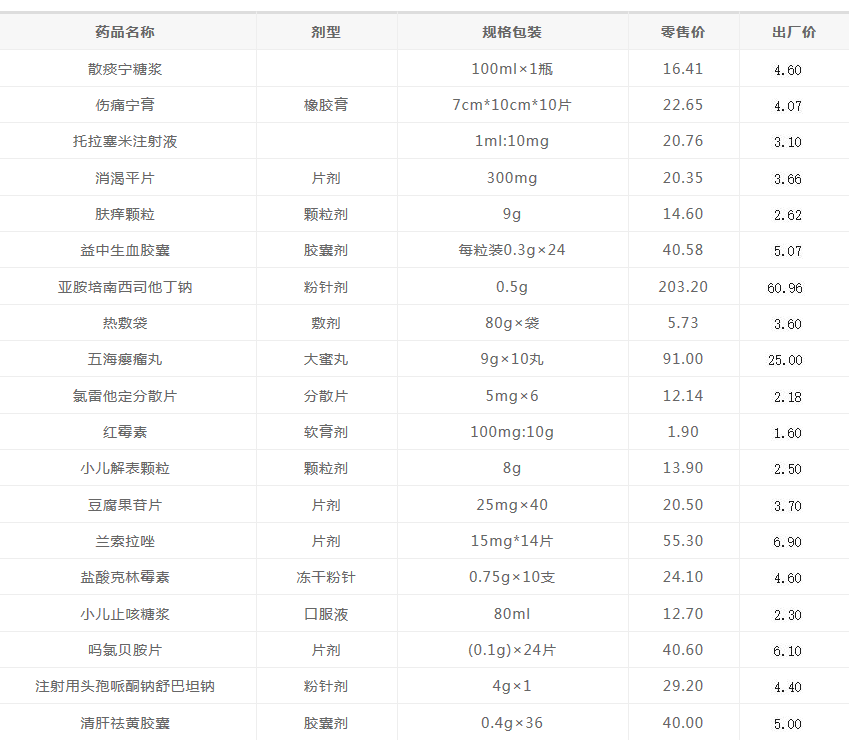The height and width of the screenshot is (740, 849).
Task: Click the 橡胶膏 dosage form cell
Action: 326,104
